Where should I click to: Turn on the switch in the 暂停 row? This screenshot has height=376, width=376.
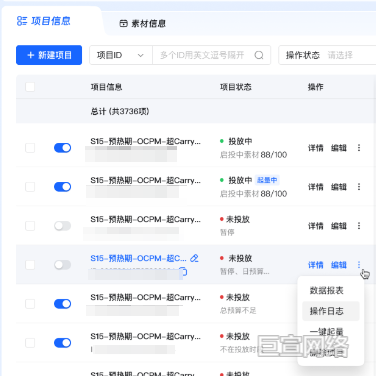point(63,226)
